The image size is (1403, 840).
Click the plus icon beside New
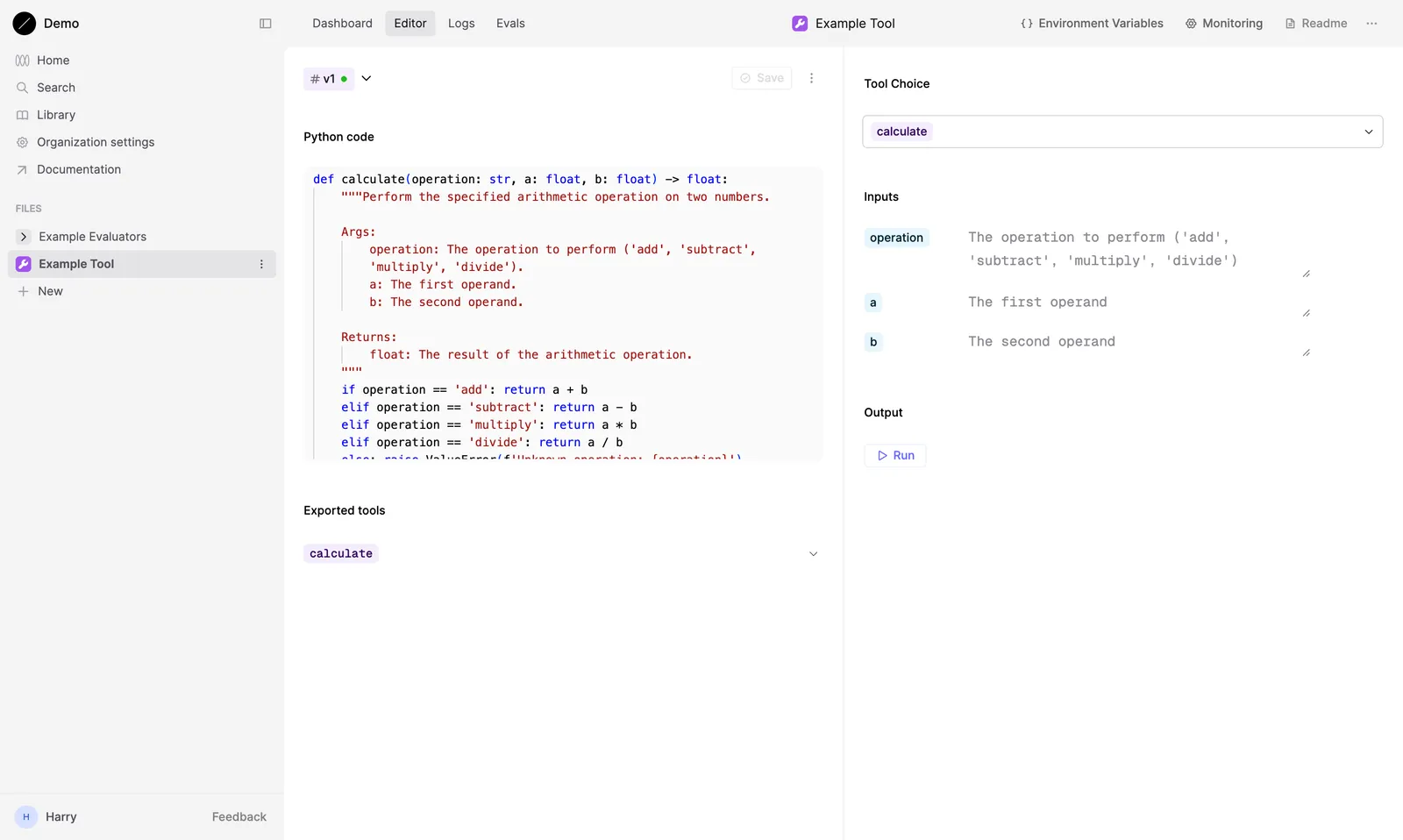point(24,291)
